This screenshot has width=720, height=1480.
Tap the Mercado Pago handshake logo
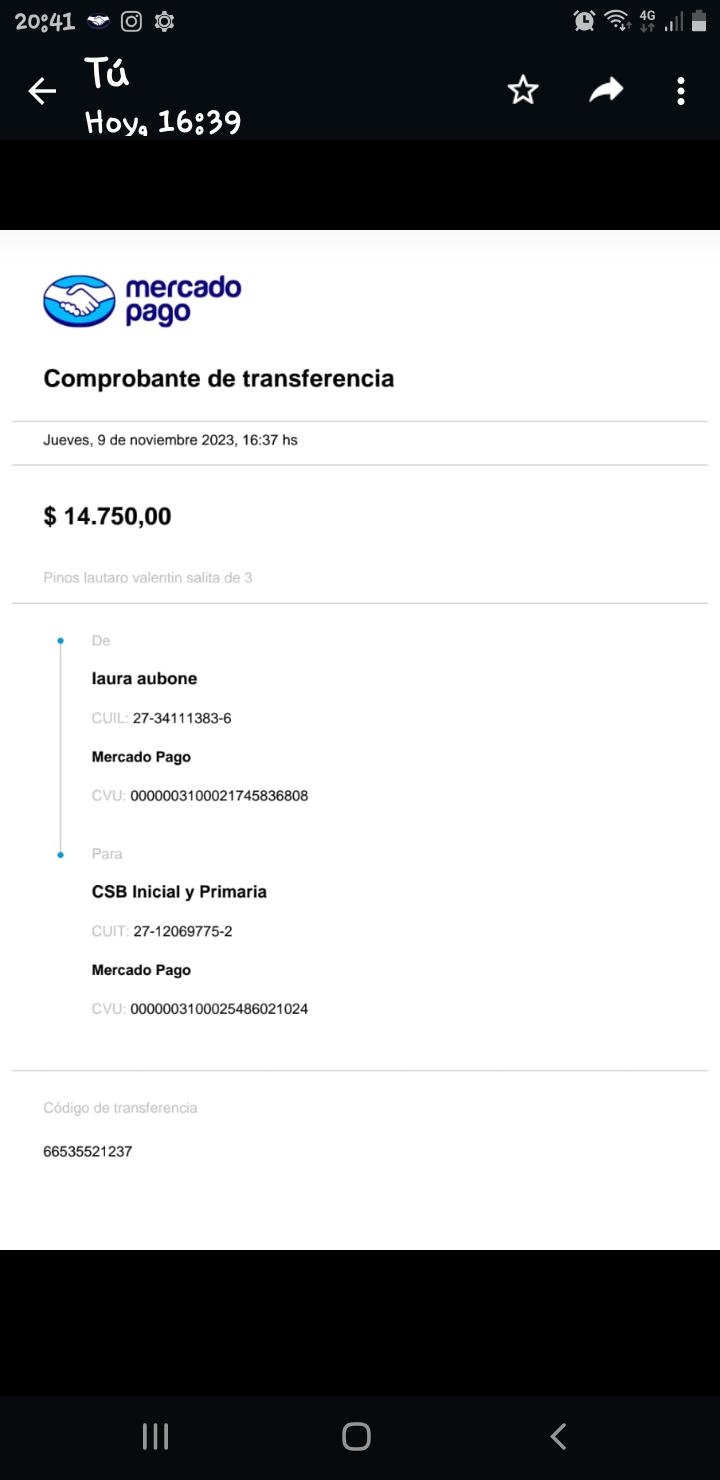tap(80, 301)
